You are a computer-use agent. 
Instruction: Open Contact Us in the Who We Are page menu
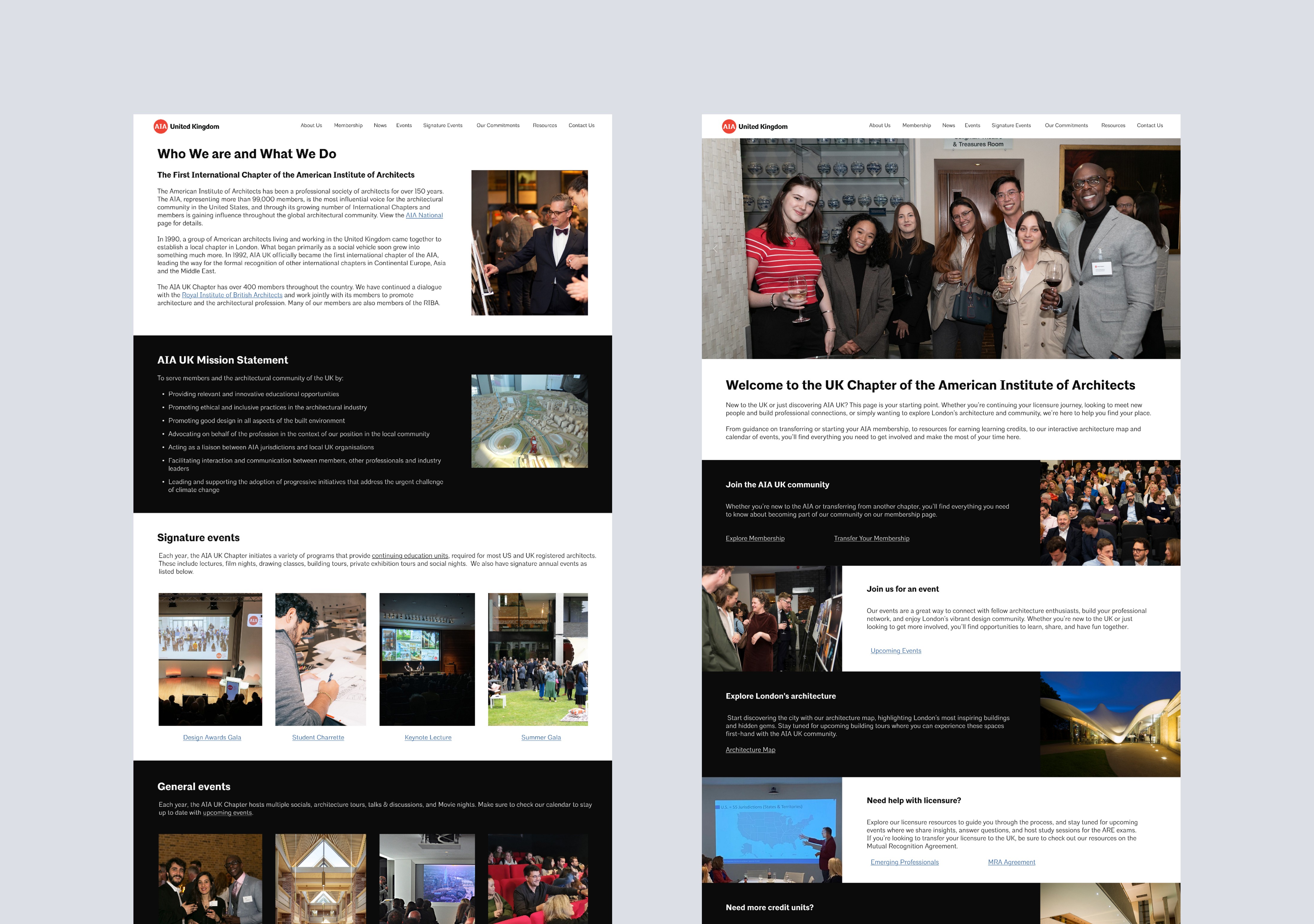click(x=581, y=125)
